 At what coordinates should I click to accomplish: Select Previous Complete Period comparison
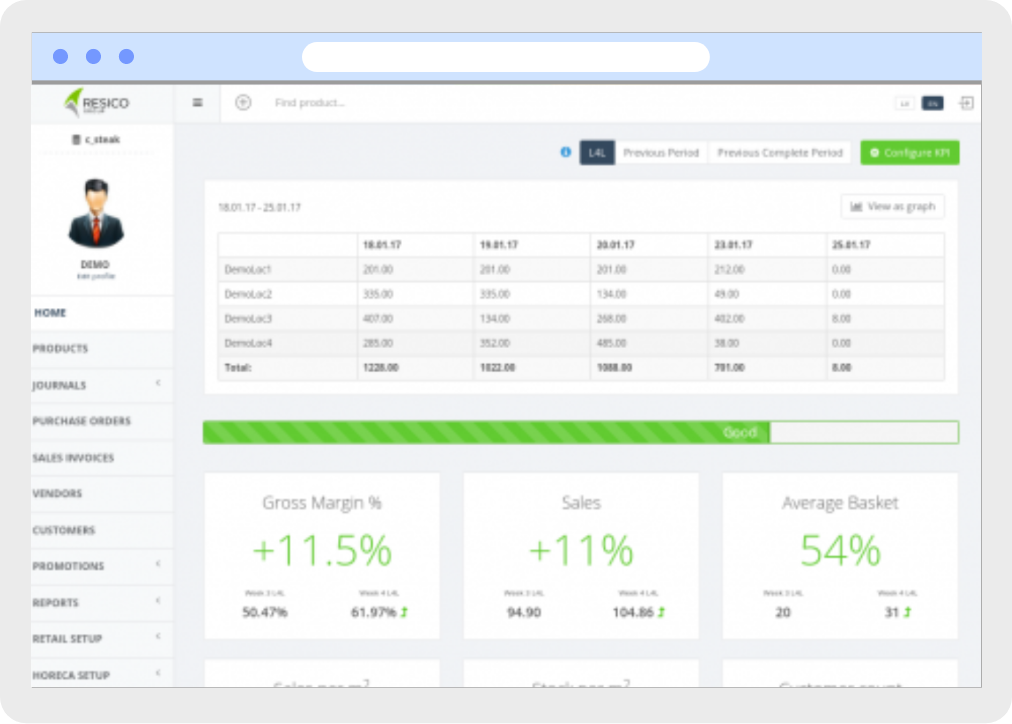pos(780,153)
